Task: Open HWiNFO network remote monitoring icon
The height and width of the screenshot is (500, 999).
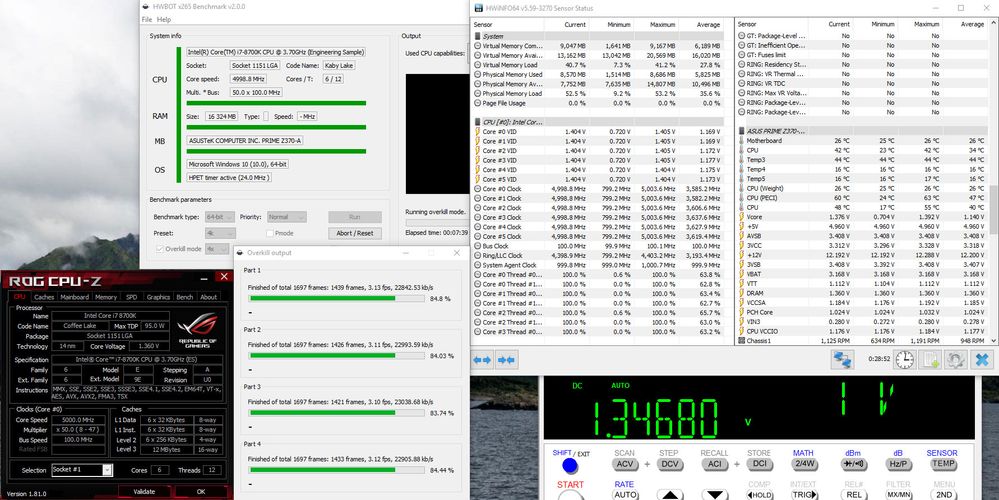Action: [x=842, y=360]
